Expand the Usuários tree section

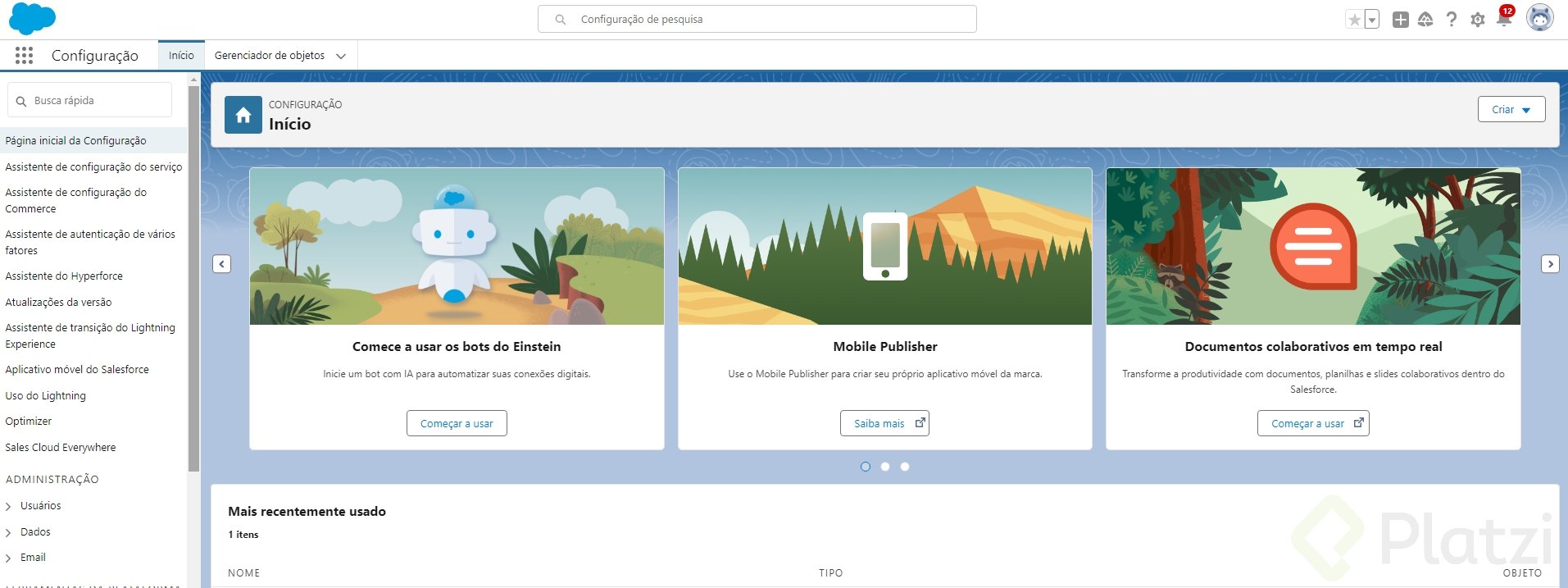point(8,507)
